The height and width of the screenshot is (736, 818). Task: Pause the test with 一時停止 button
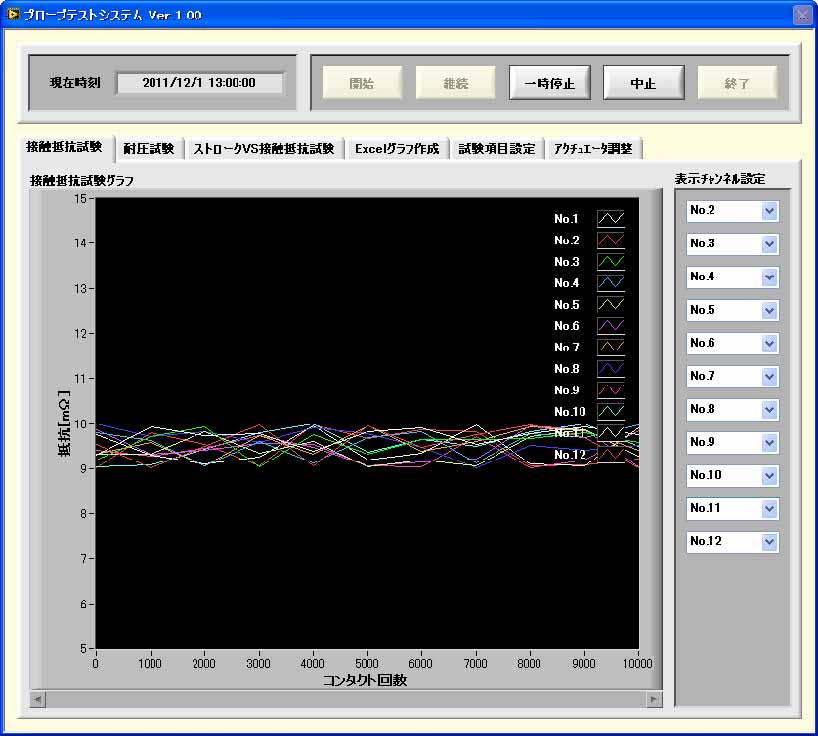click(x=549, y=83)
